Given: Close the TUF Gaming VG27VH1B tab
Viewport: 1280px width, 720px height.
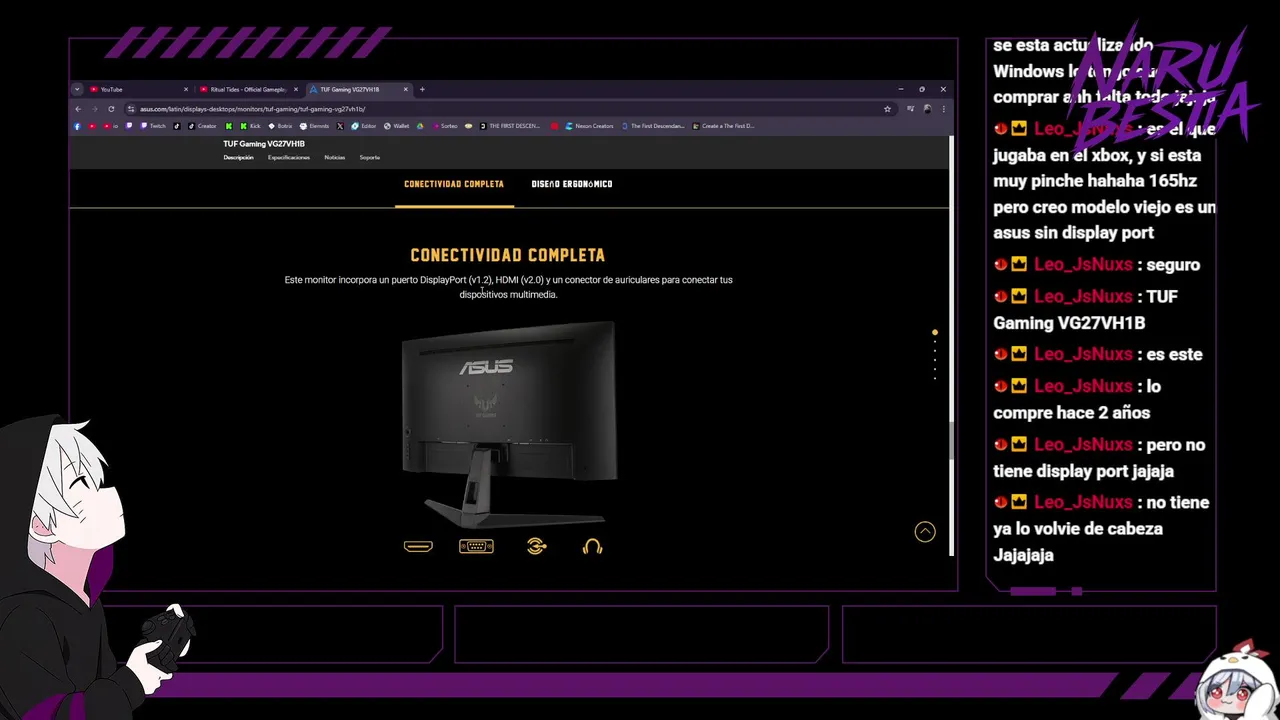Looking at the screenshot, I should click(406, 89).
